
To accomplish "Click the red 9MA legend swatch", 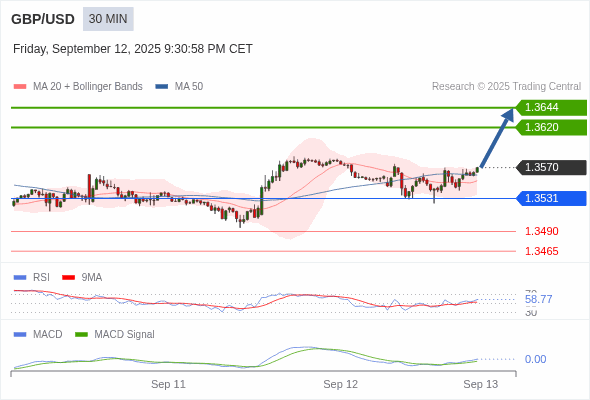I will point(68,278).
